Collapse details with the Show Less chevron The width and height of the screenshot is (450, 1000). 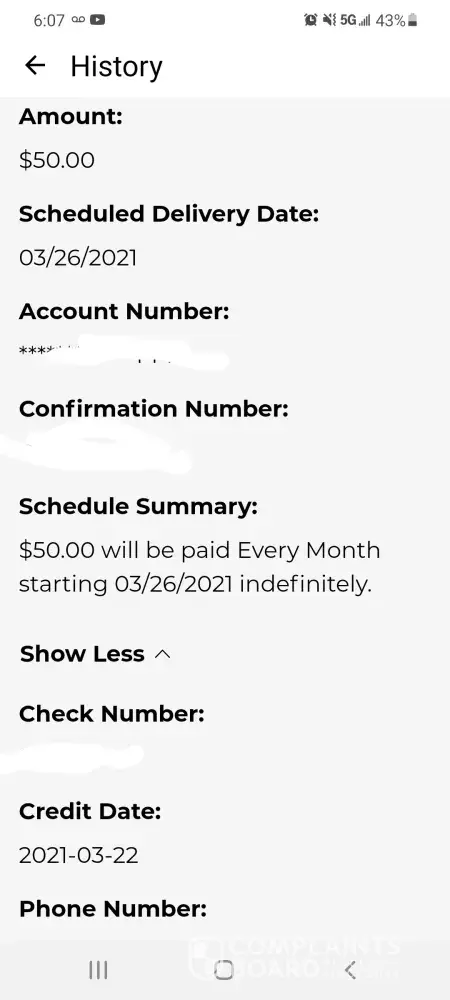[163, 654]
